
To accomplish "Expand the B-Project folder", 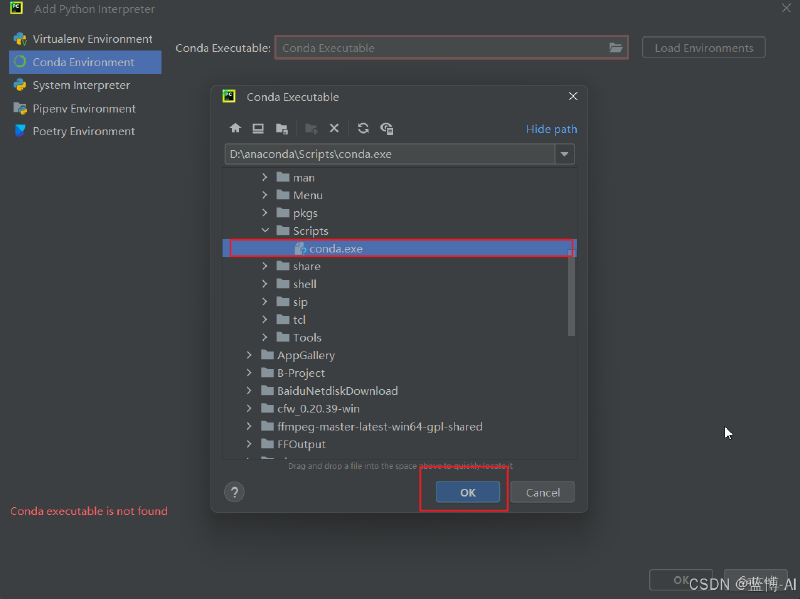I will click(x=249, y=373).
